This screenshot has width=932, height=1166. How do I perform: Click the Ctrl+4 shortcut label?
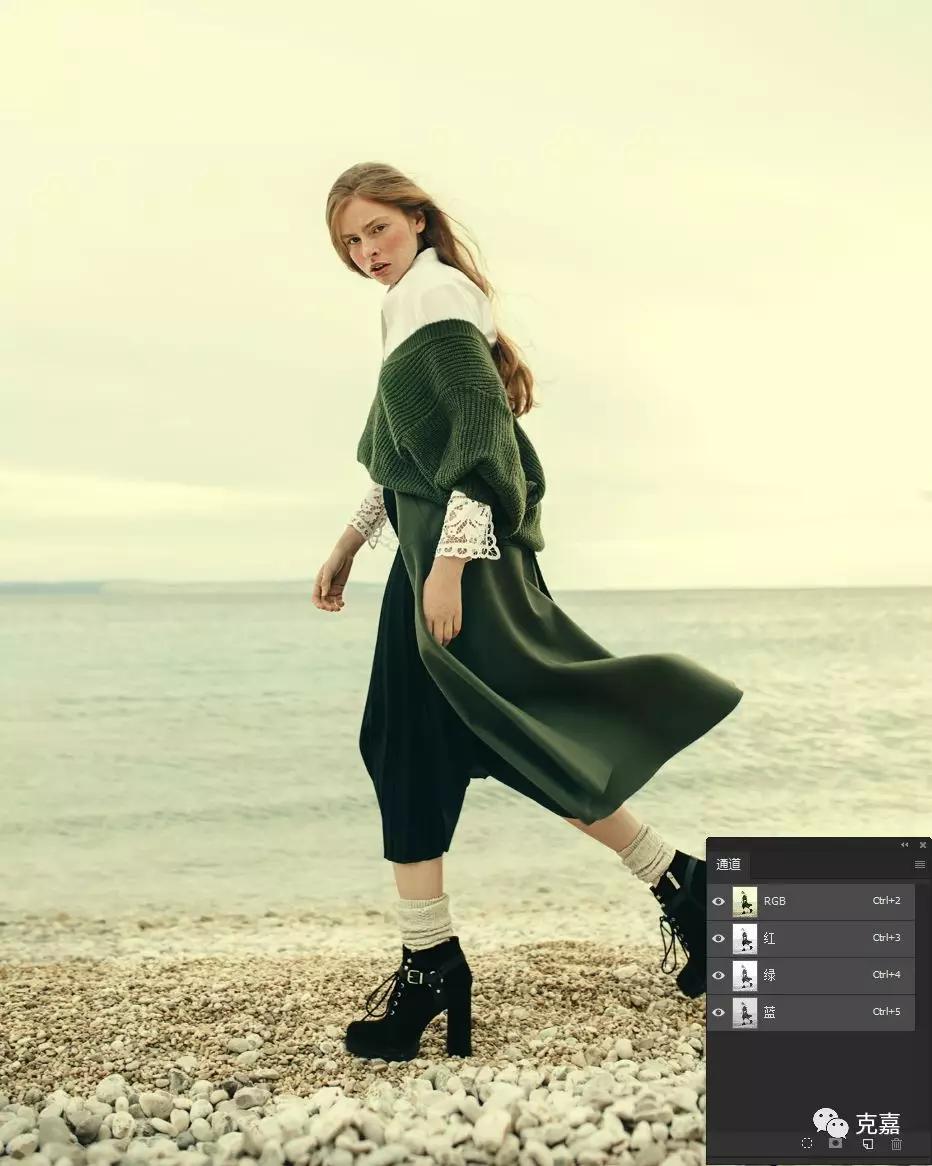coord(886,975)
